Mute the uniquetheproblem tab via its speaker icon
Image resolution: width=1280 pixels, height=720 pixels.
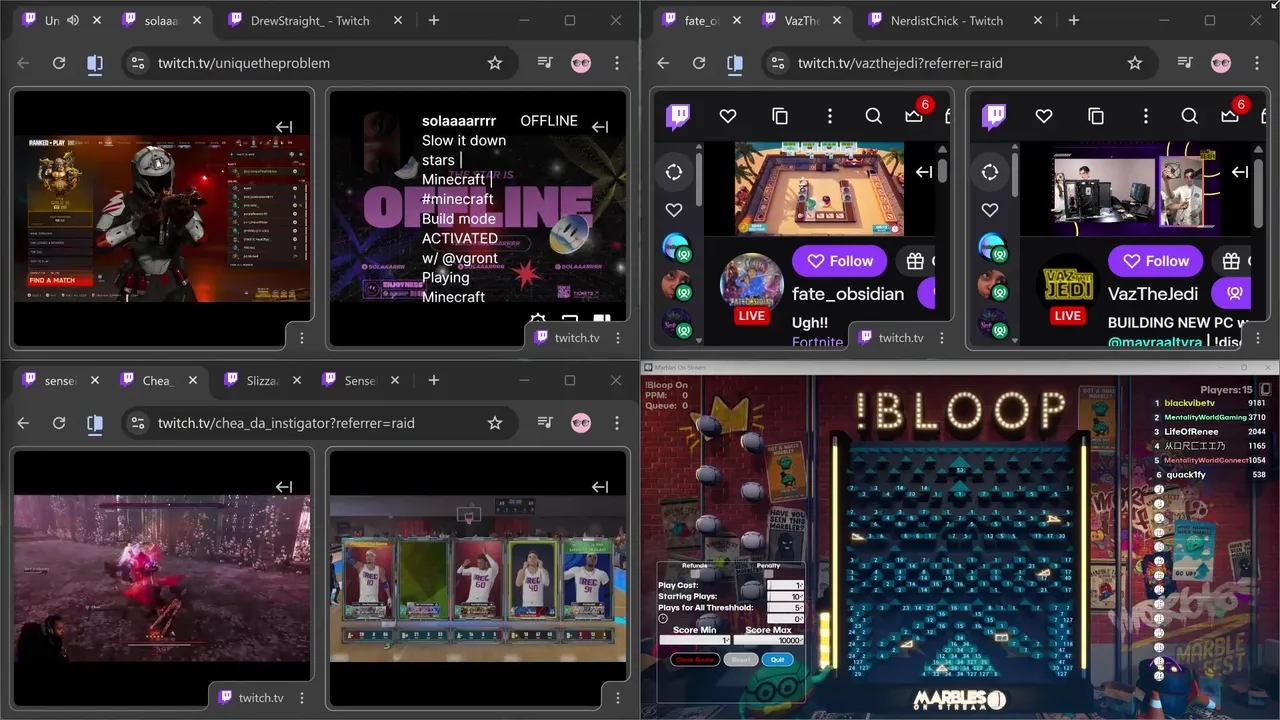pos(73,20)
